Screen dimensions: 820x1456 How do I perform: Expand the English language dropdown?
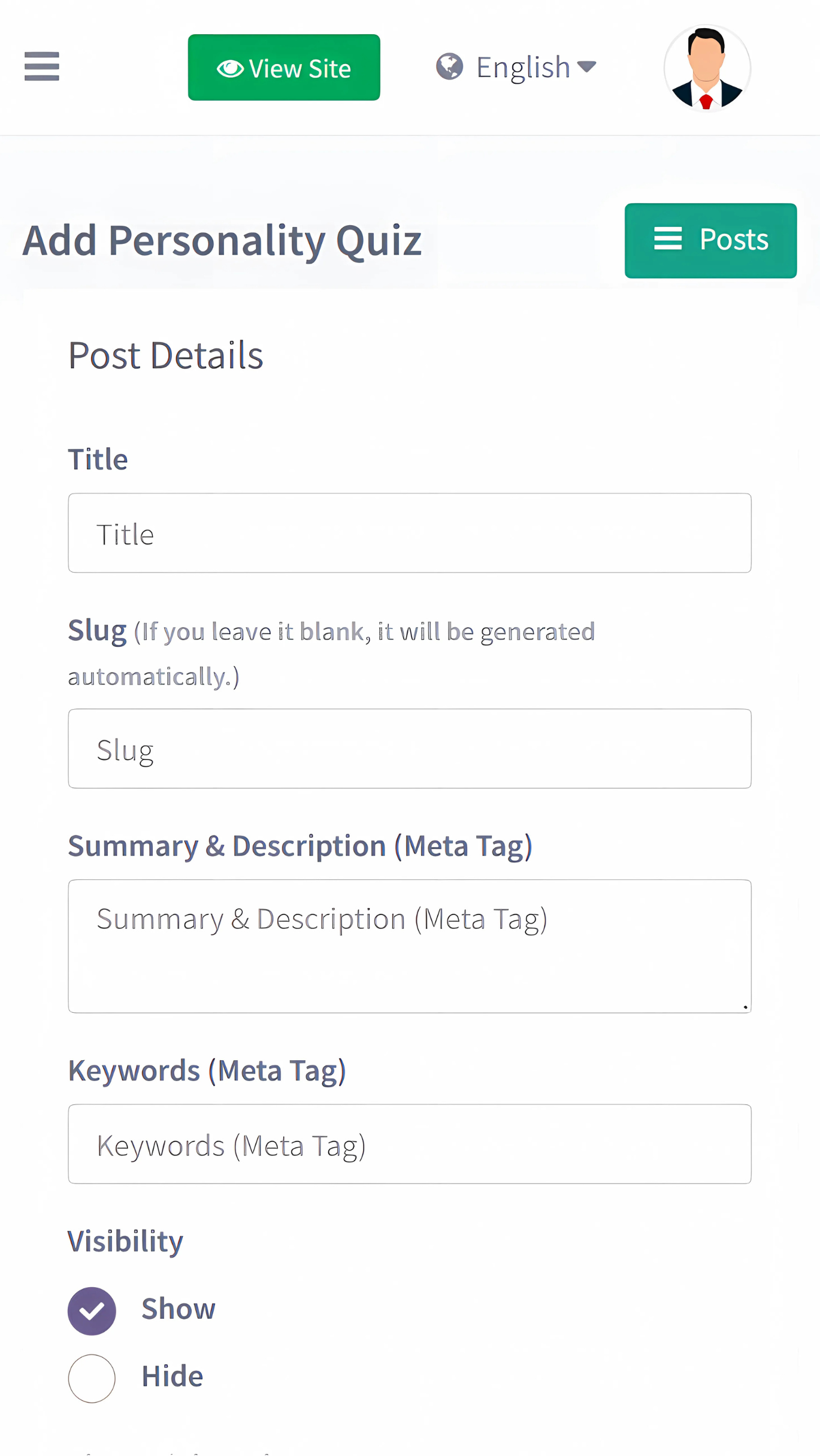point(522,67)
